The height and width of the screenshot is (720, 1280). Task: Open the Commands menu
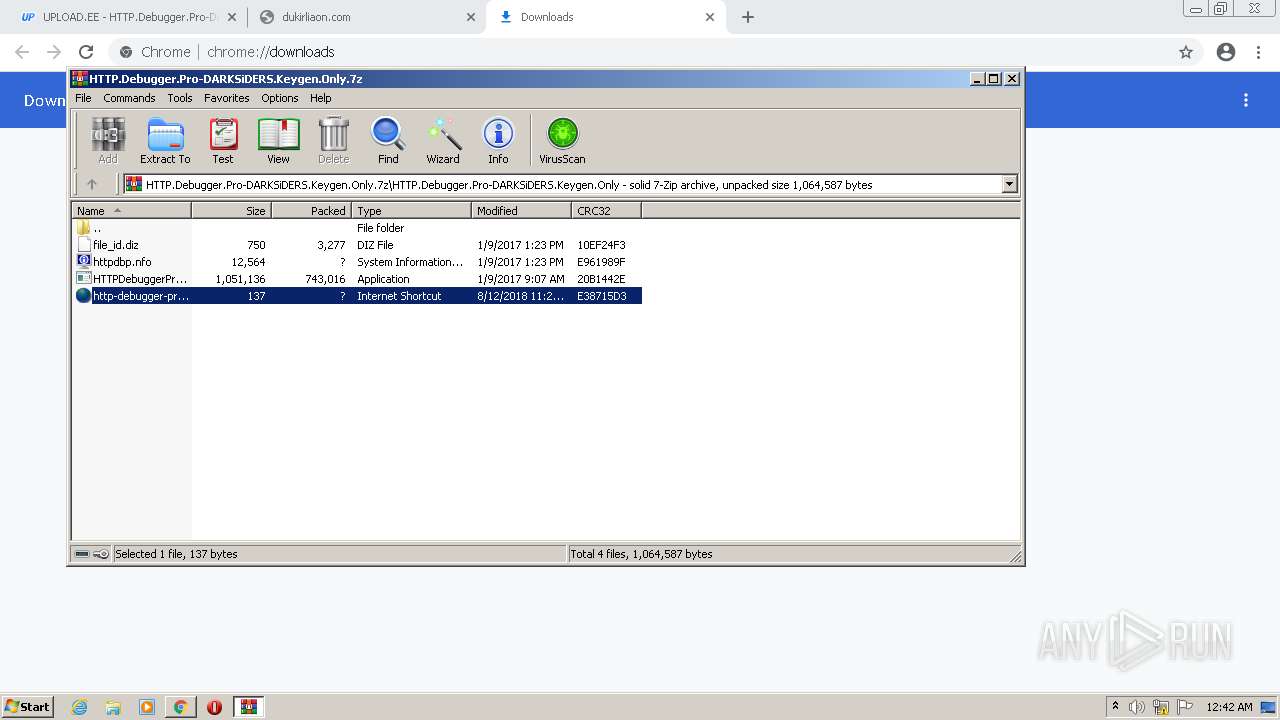click(x=129, y=98)
